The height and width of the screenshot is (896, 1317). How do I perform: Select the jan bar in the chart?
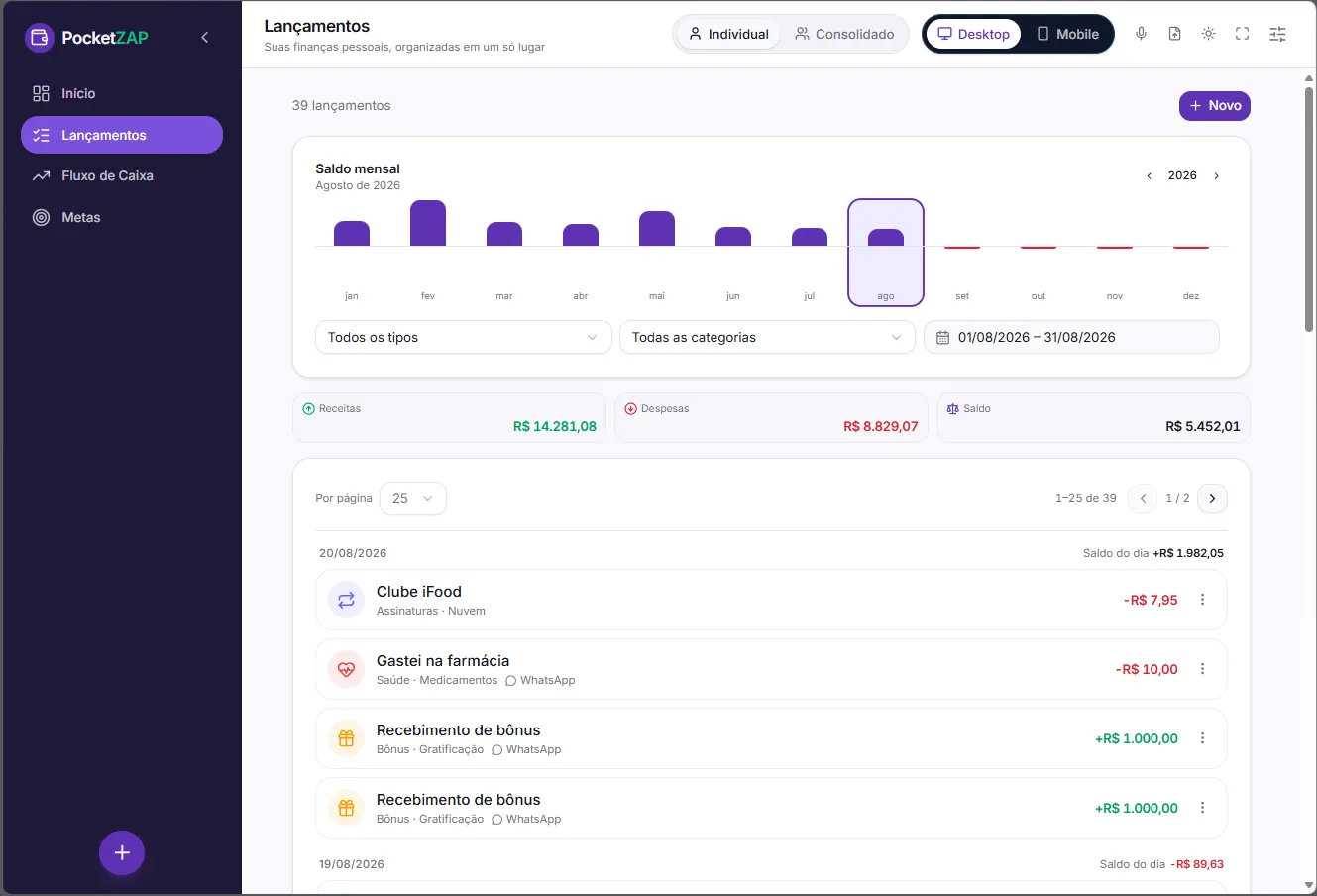pos(352,233)
